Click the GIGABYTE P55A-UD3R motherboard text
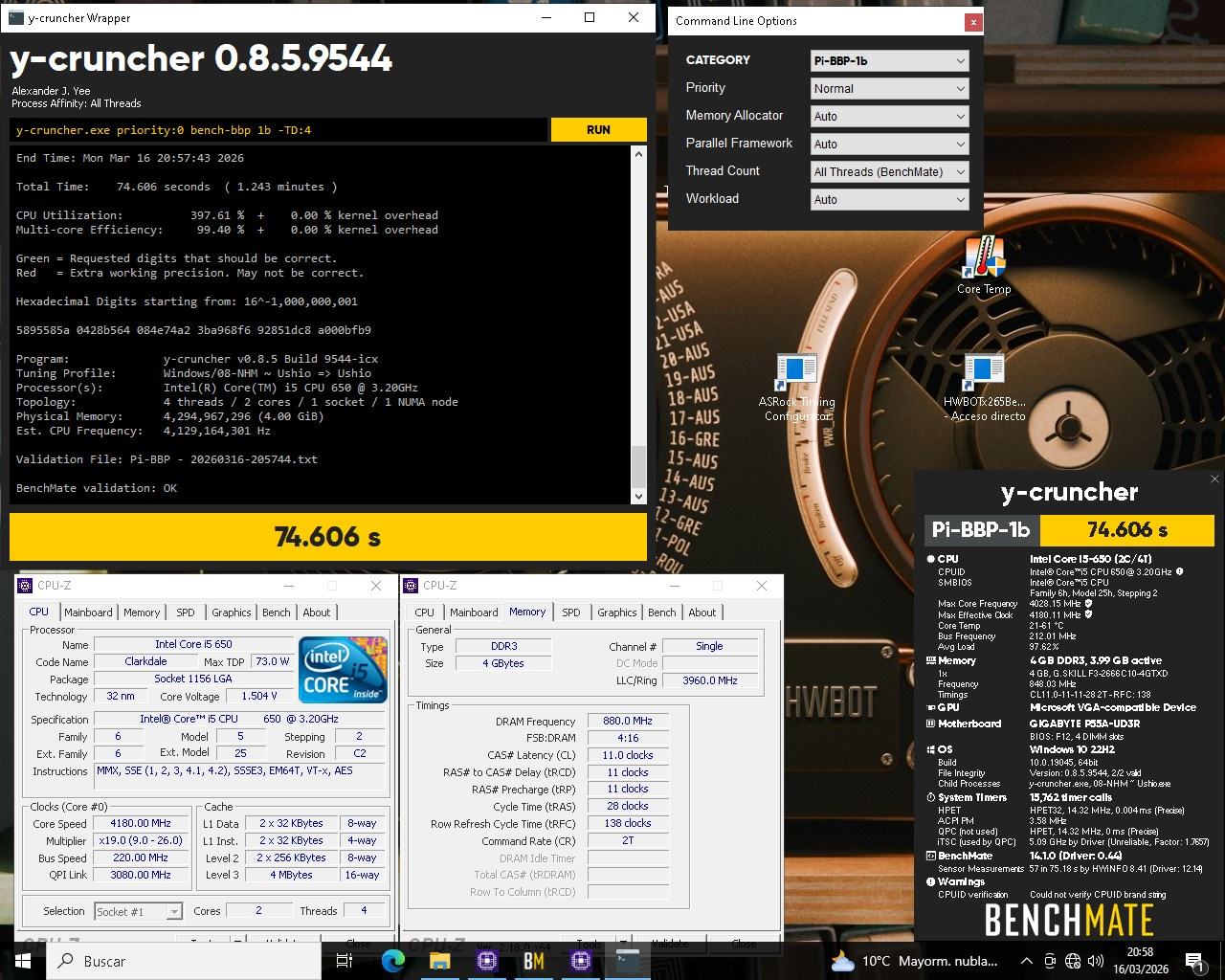1225x980 pixels. point(1084,724)
